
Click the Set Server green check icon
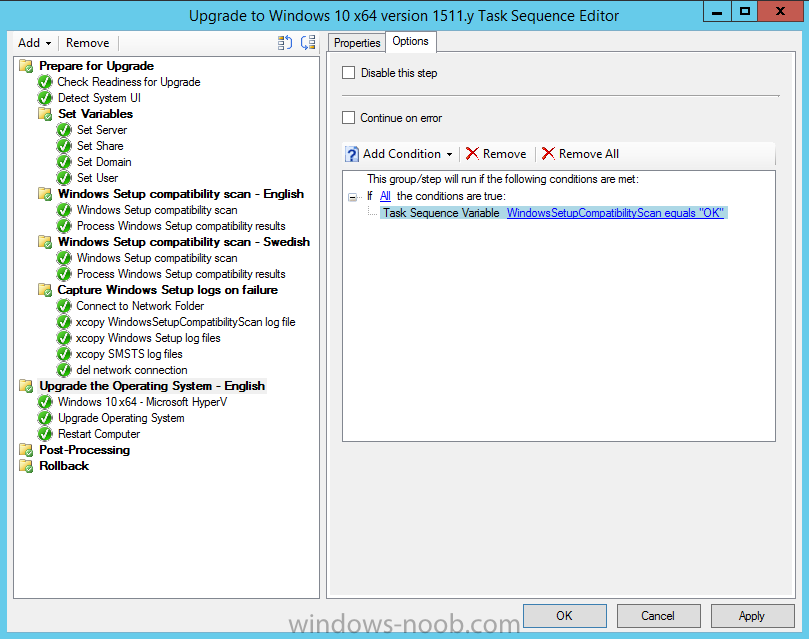(64, 130)
